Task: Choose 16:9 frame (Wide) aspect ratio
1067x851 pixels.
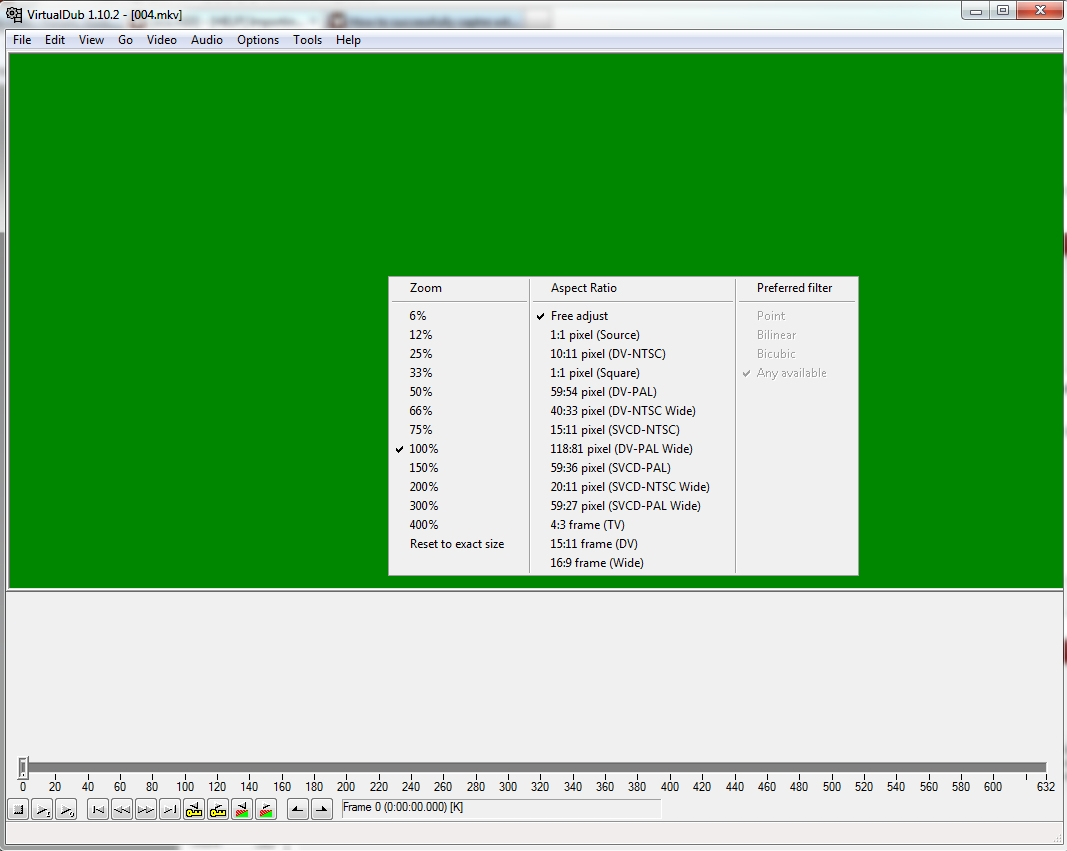Action: click(633, 563)
